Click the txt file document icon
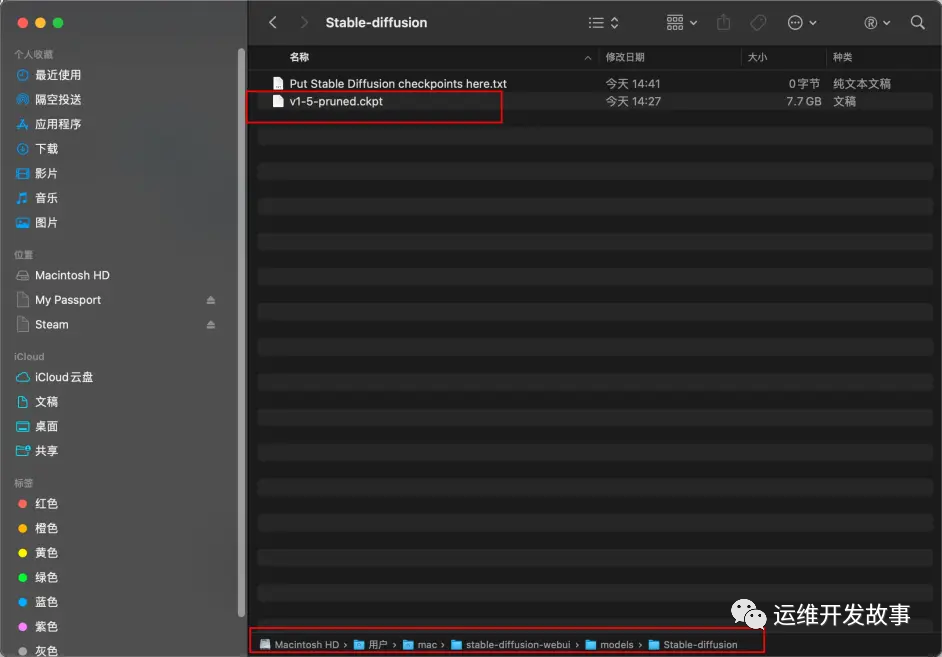The height and width of the screenshot is (657, 942). pyautogui.click(x=278, y=83)
